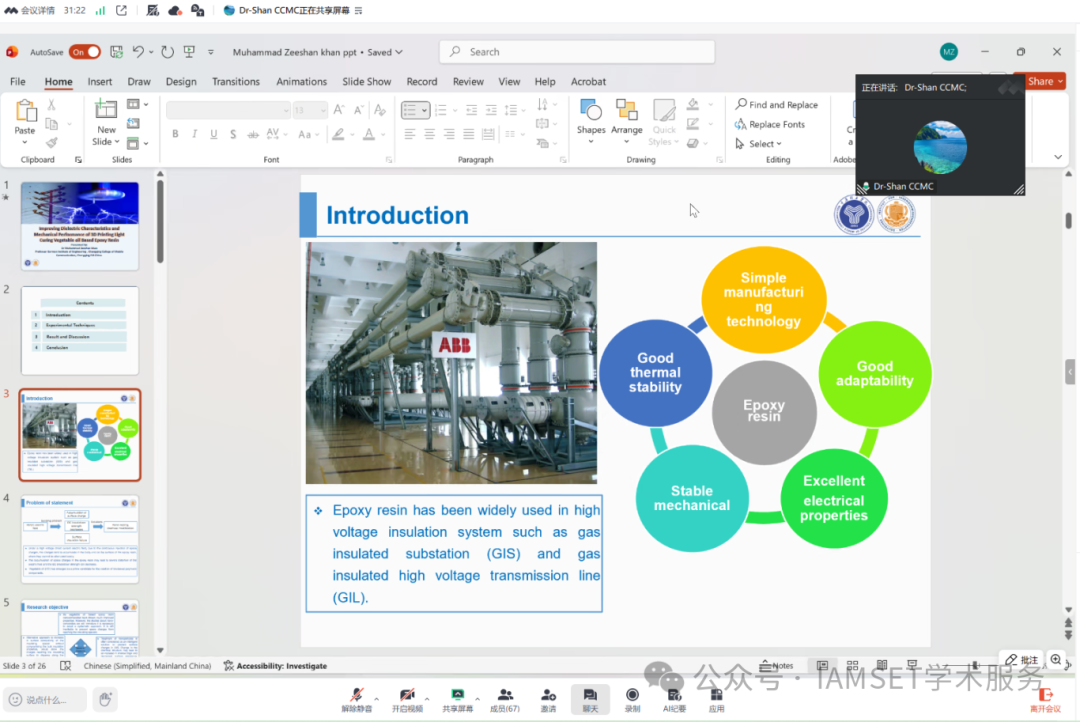This screenshot has height=722, width=1080.
Task: Click Find and Replace
Action: [x=777, y=105]
